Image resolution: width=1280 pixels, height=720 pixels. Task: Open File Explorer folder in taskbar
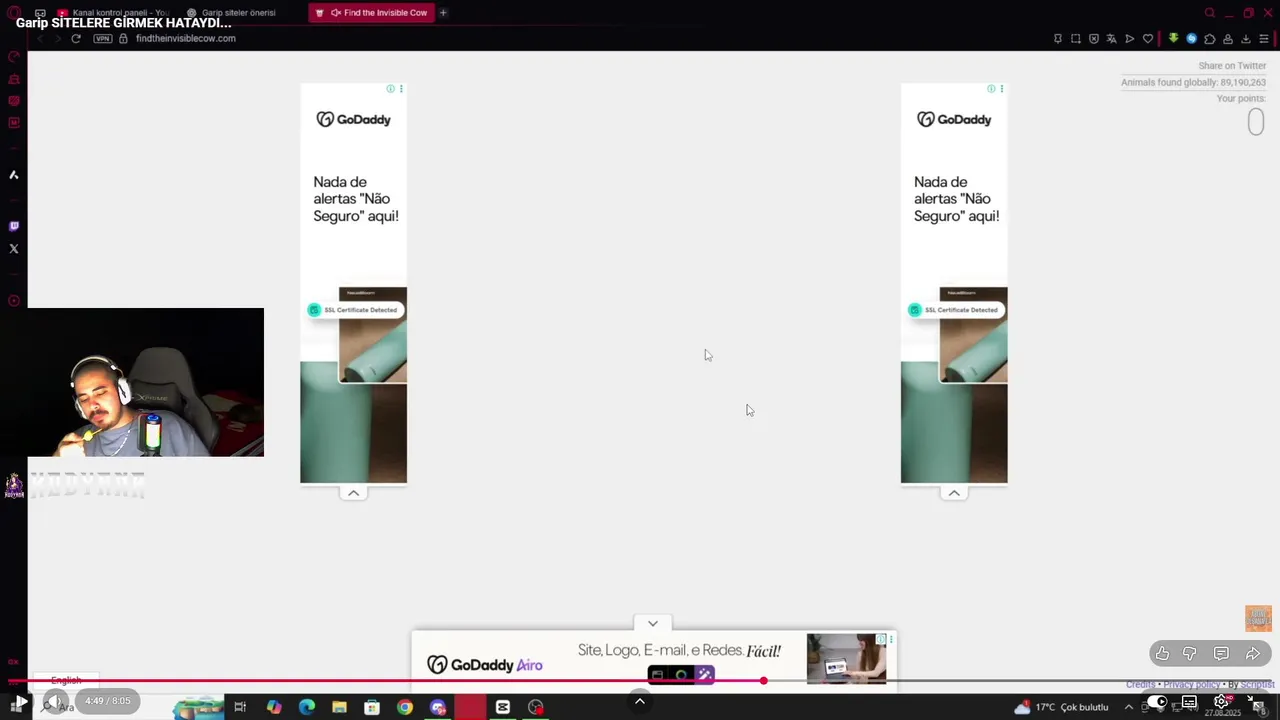pos(339,707)
